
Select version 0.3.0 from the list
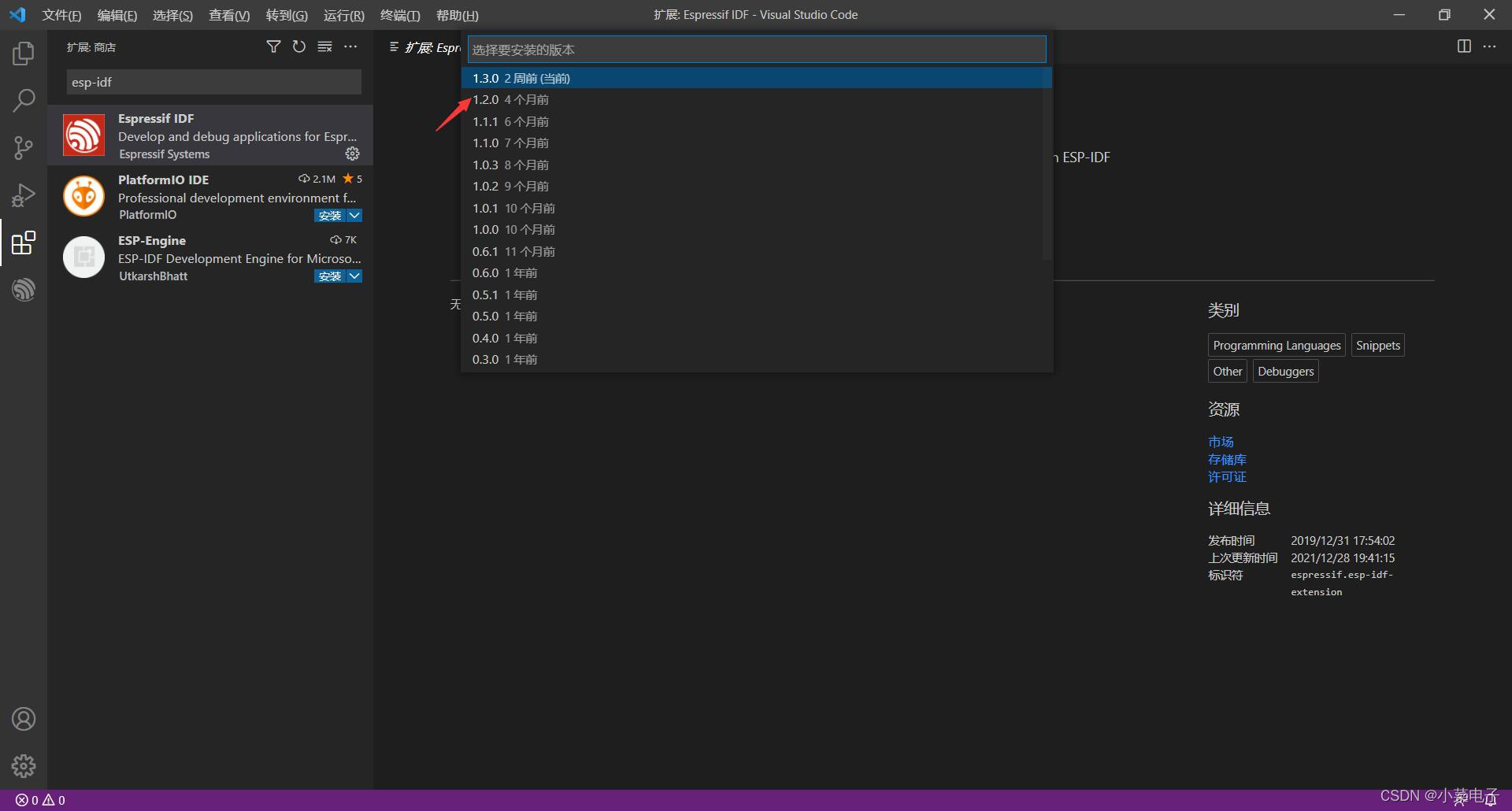[757, 360]
